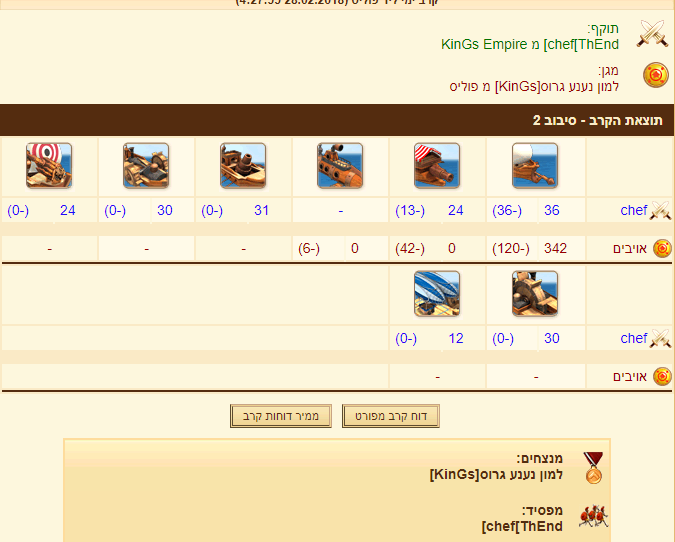Click the enemies shield icon in first table
The width and height of the screenshot is (675, 542).
(x=662, y=248)
